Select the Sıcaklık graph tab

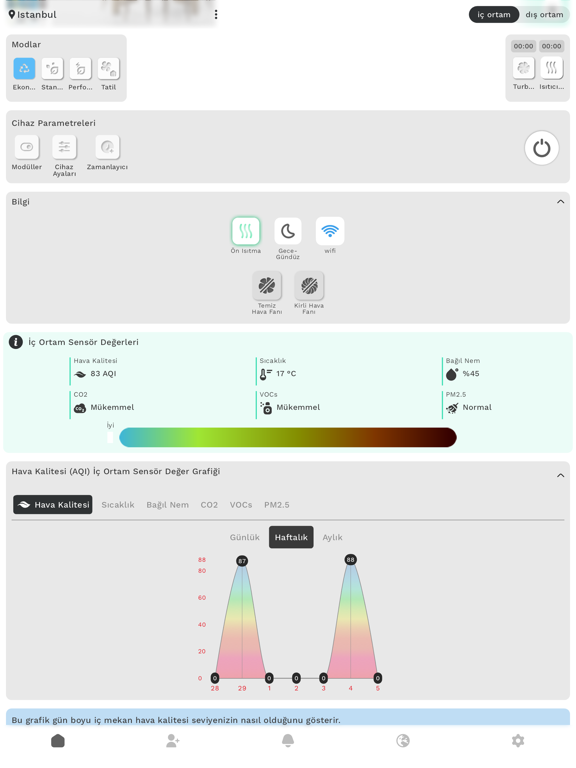point(118,505)
